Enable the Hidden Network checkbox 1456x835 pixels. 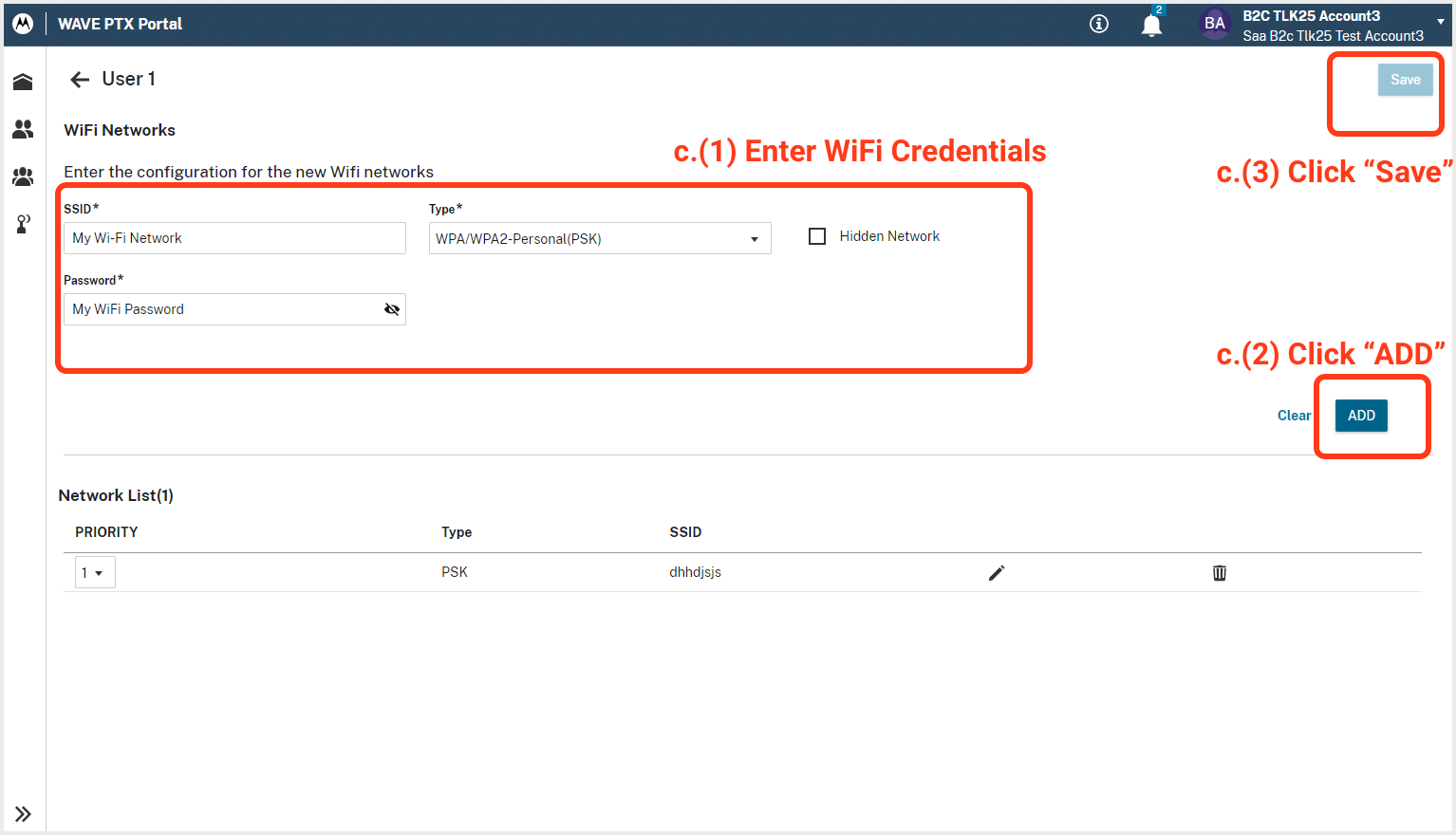[817, 235]
